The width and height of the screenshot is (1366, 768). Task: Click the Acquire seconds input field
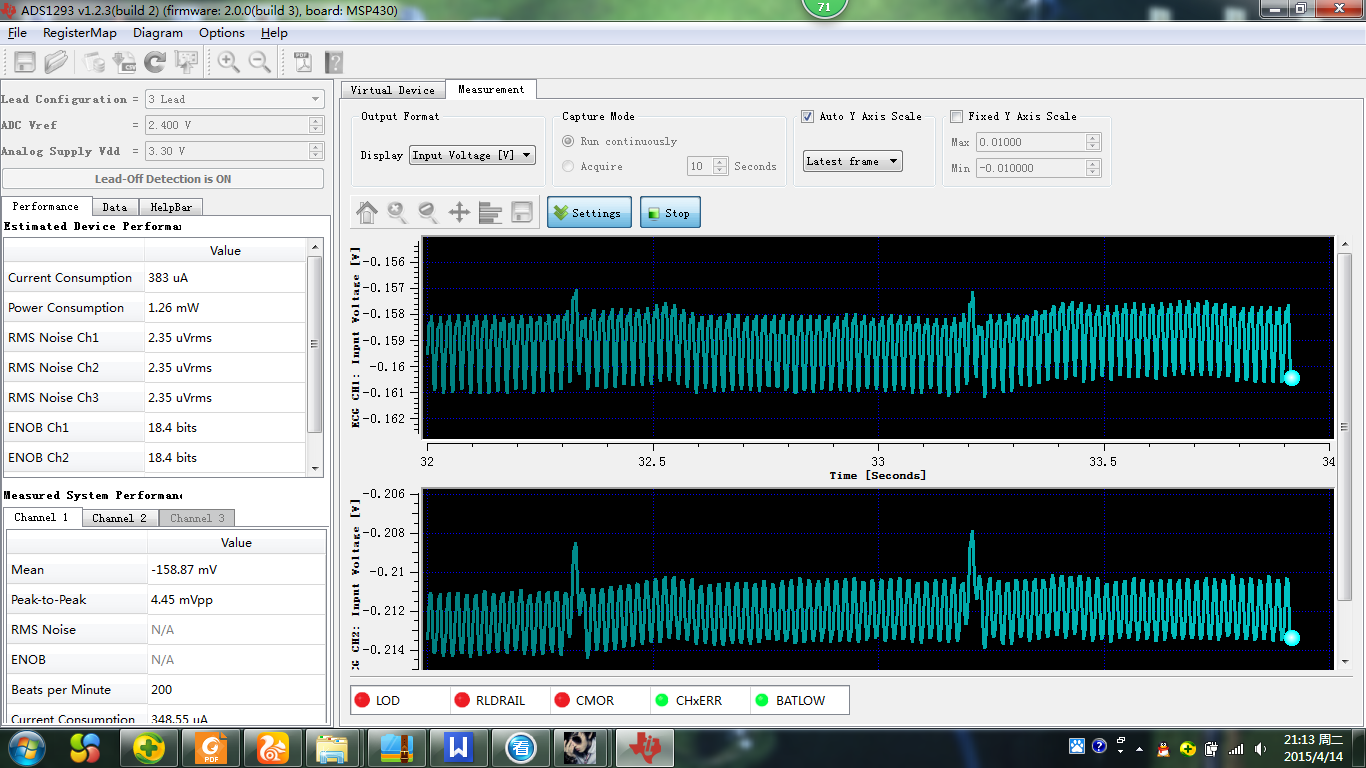click(700, 167)
